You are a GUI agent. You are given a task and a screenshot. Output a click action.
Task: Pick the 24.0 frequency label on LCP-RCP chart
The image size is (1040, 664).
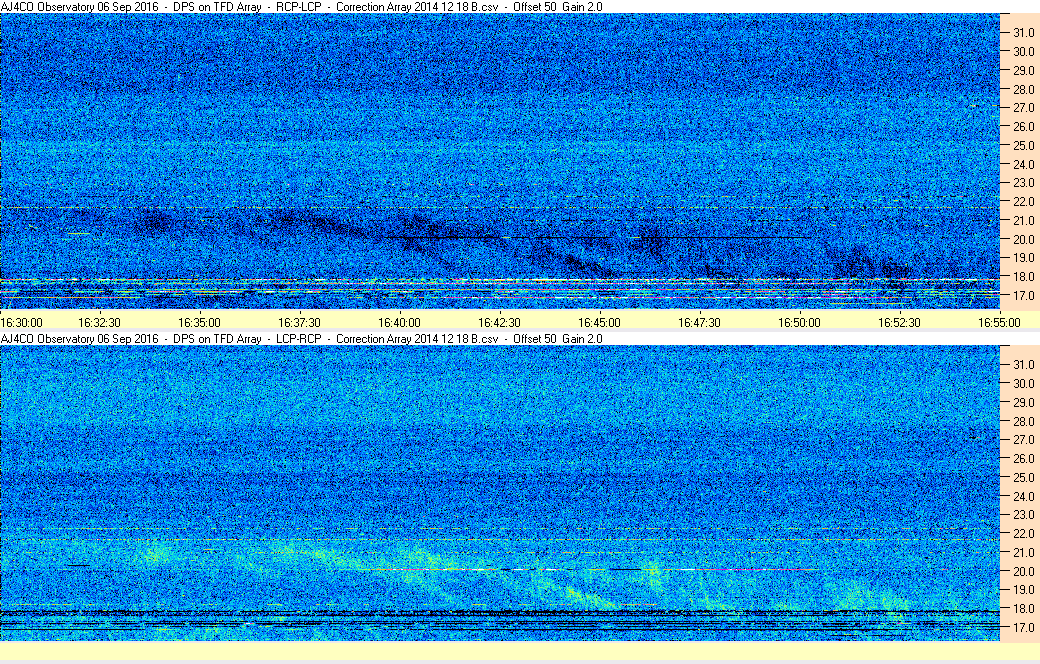(1023, 496)
